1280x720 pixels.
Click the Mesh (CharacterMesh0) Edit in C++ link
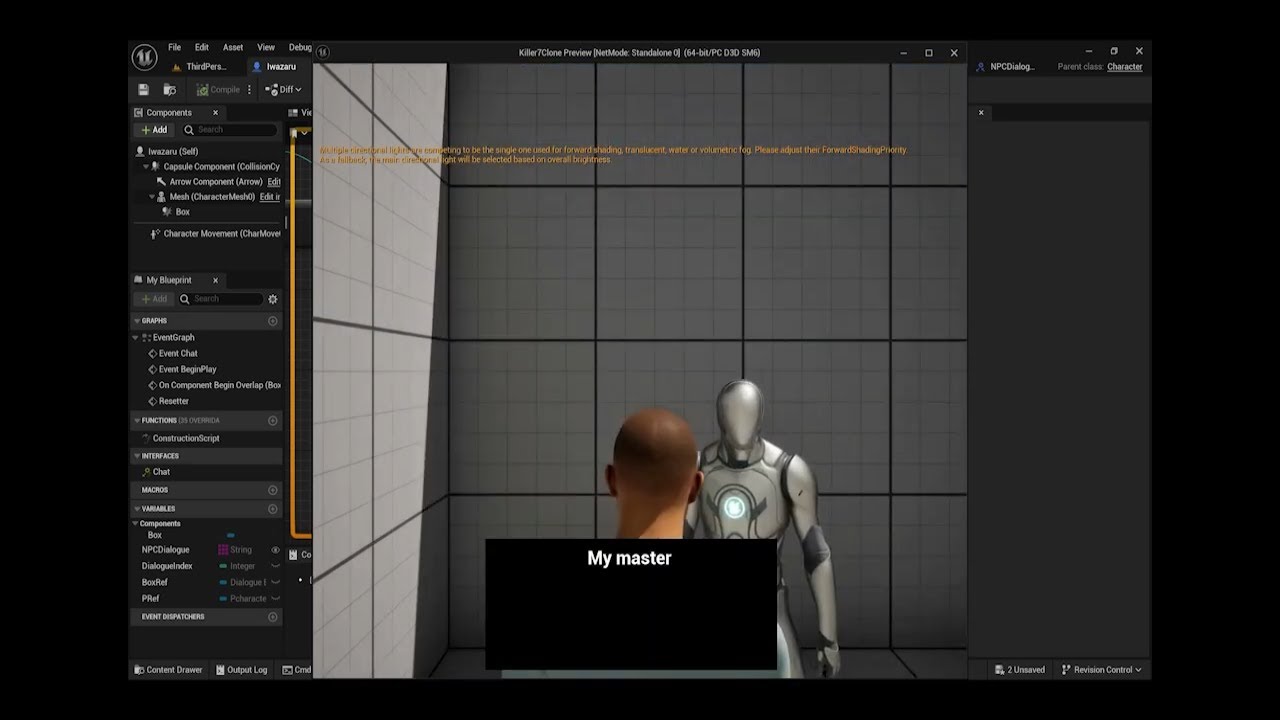point(270,197)
